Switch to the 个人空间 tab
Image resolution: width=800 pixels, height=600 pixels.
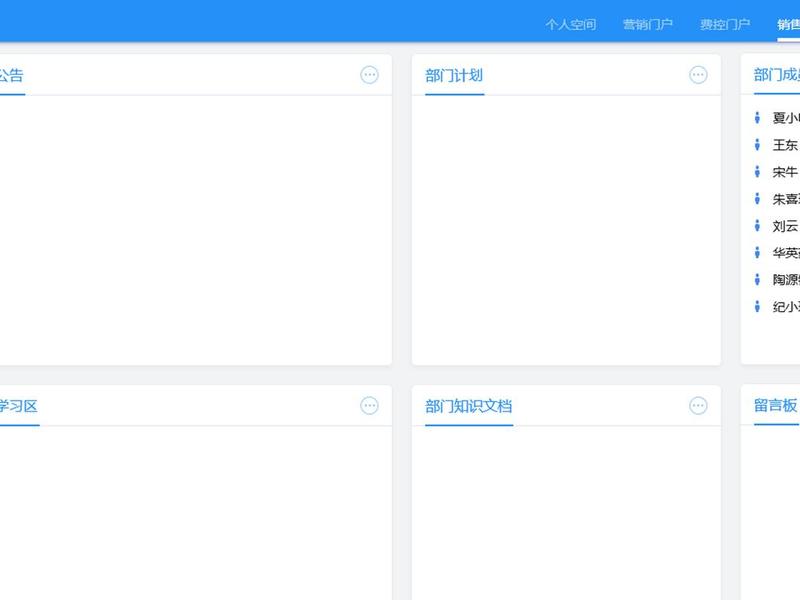(x=570, y=24)
